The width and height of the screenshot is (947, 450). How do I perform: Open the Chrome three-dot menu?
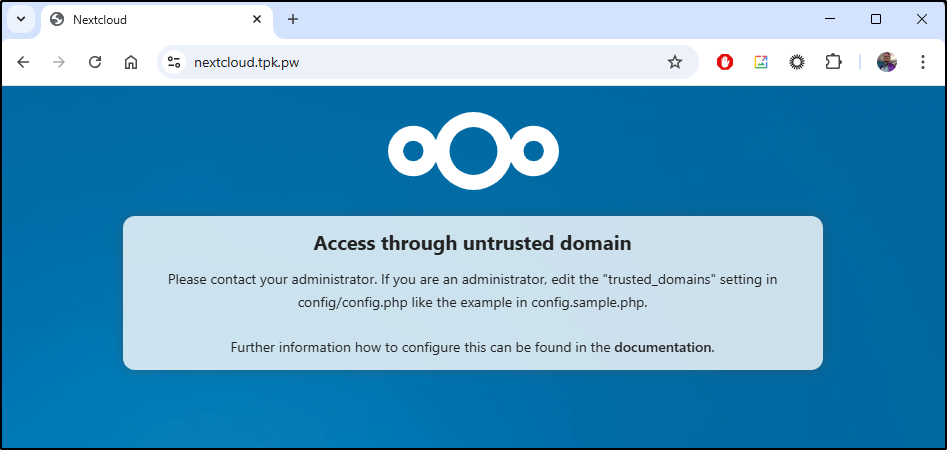pyautogui.click(x=923, y=62)
